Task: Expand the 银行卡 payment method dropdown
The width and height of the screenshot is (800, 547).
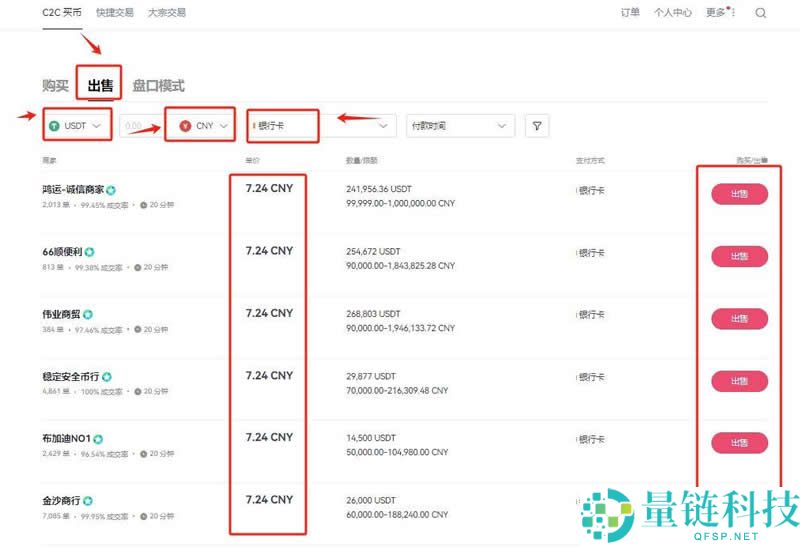Action: pyautogui.click(x=321, y=126)
